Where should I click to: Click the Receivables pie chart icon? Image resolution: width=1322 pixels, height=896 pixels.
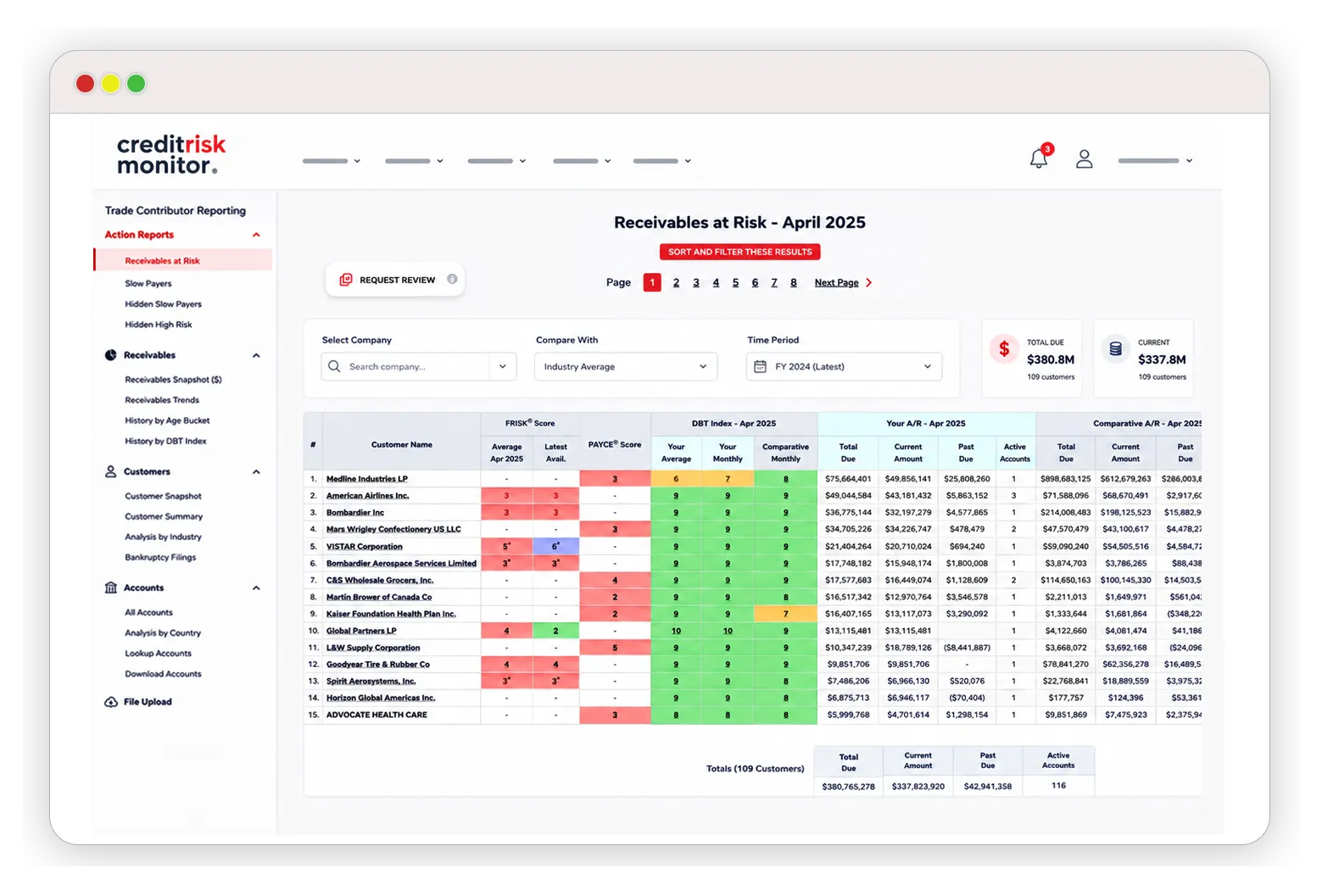tap(110, 355)
